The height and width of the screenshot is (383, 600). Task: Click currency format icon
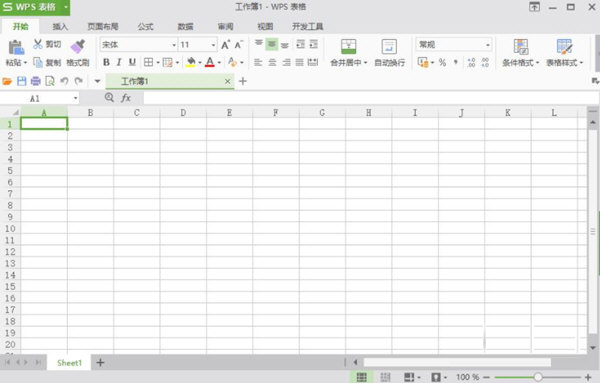point(423,62)
